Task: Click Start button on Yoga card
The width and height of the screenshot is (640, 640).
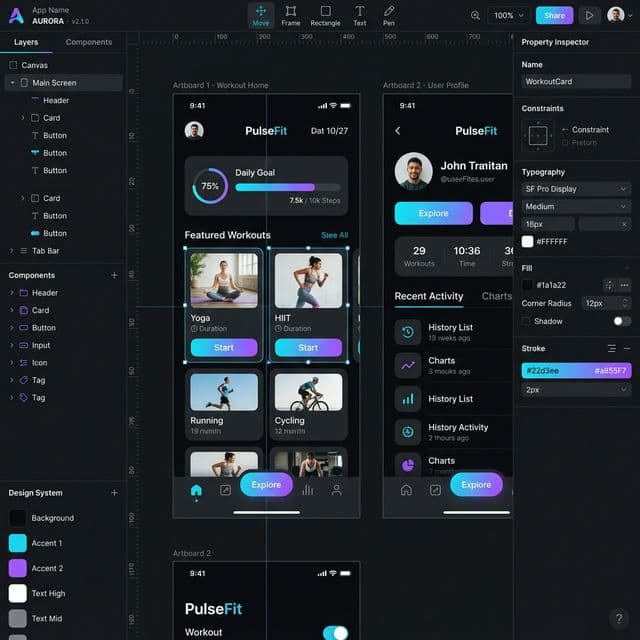Action: [x=224, y=348]
